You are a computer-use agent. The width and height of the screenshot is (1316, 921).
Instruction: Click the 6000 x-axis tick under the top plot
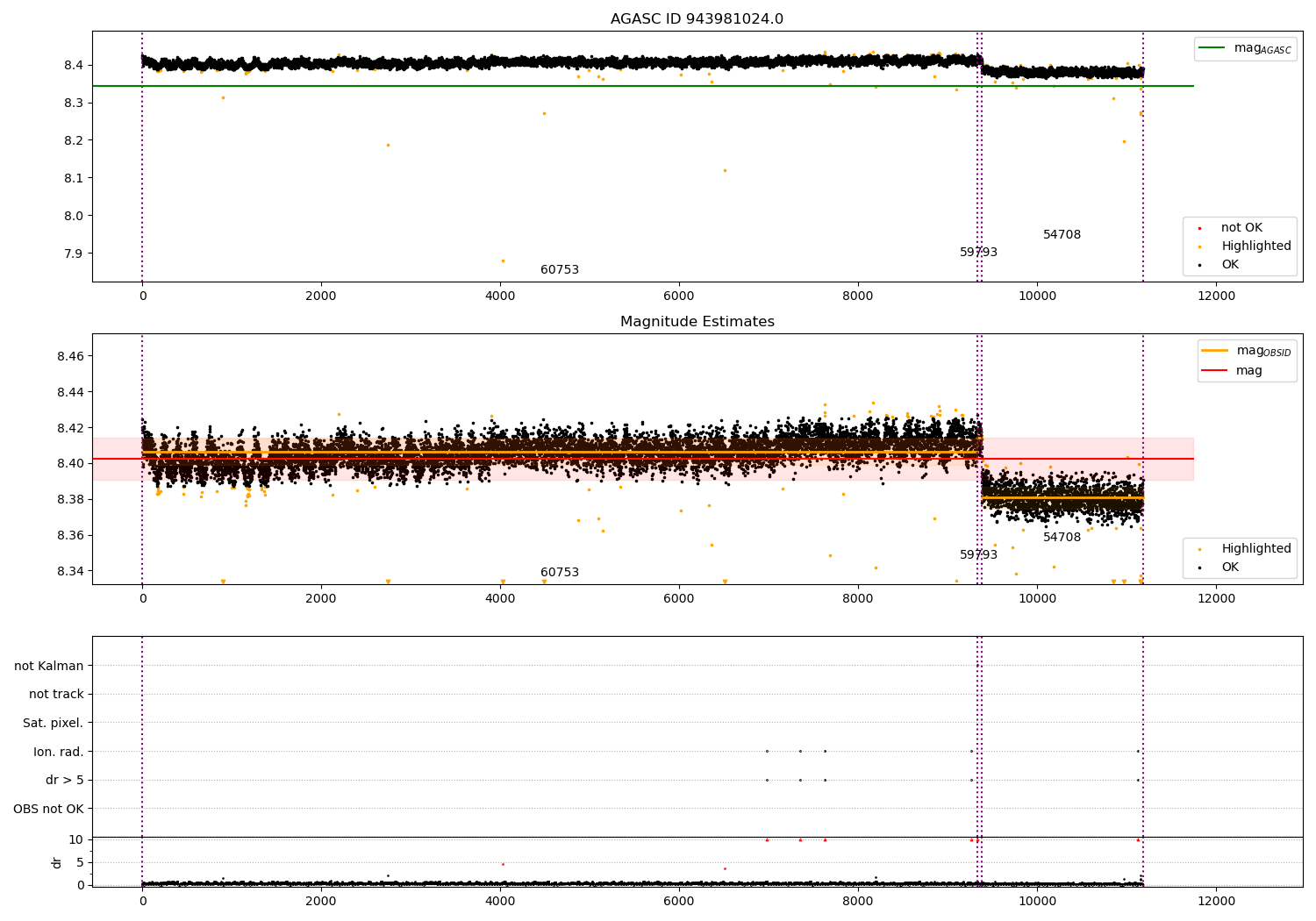coord(679,296)
